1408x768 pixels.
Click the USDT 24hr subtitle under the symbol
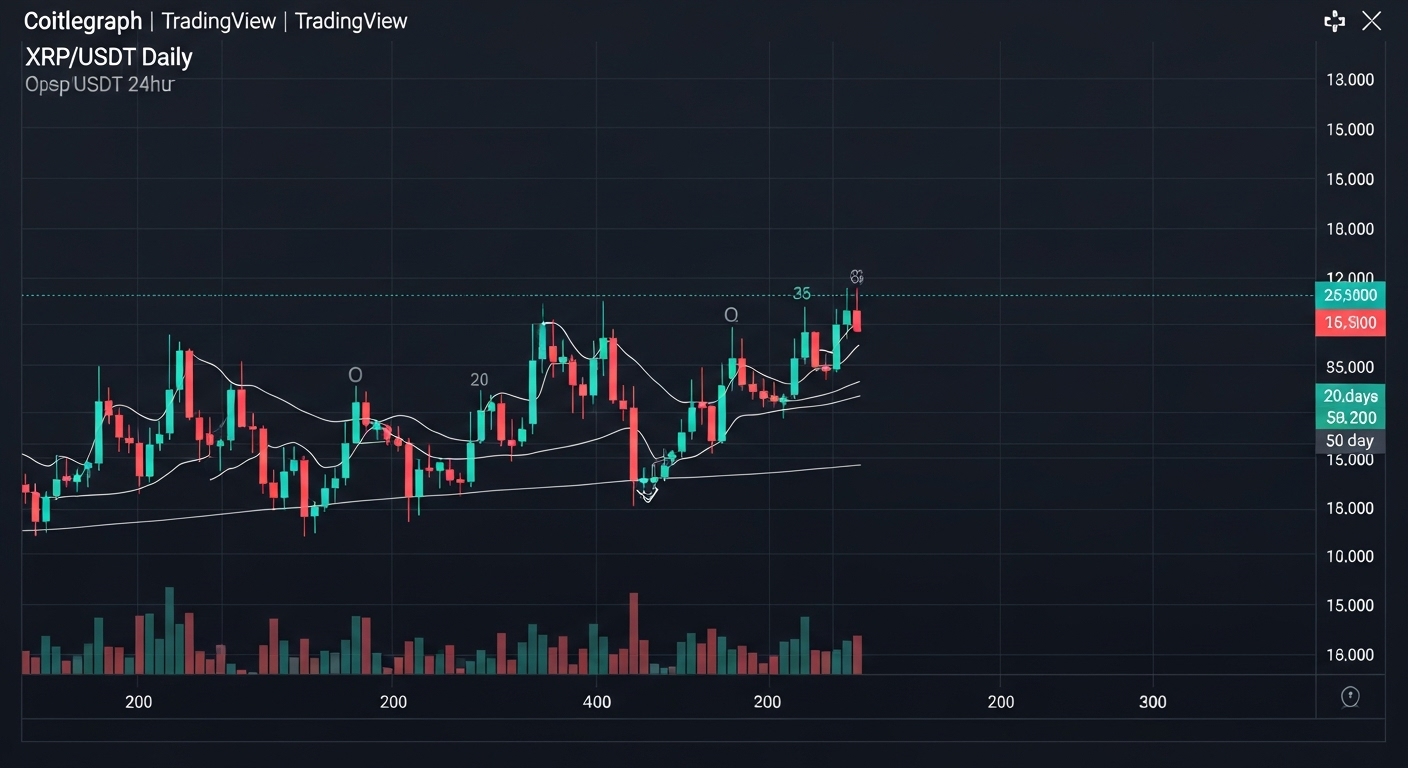tap(99, 85)
